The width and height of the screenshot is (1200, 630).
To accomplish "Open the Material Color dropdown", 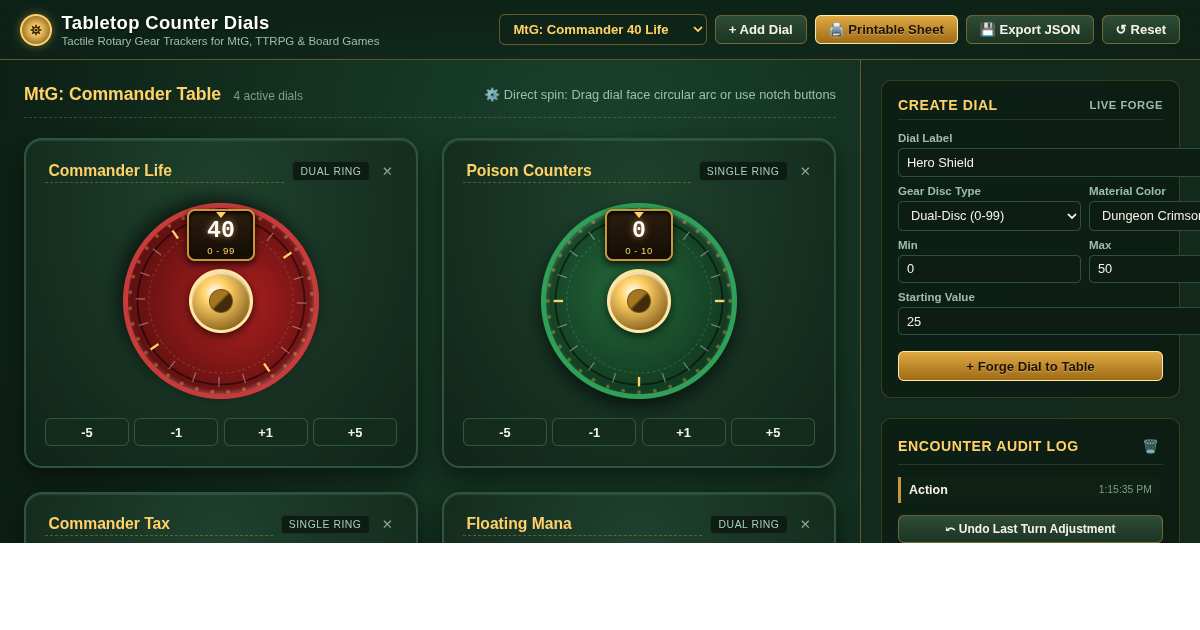I will point(1144,216).
